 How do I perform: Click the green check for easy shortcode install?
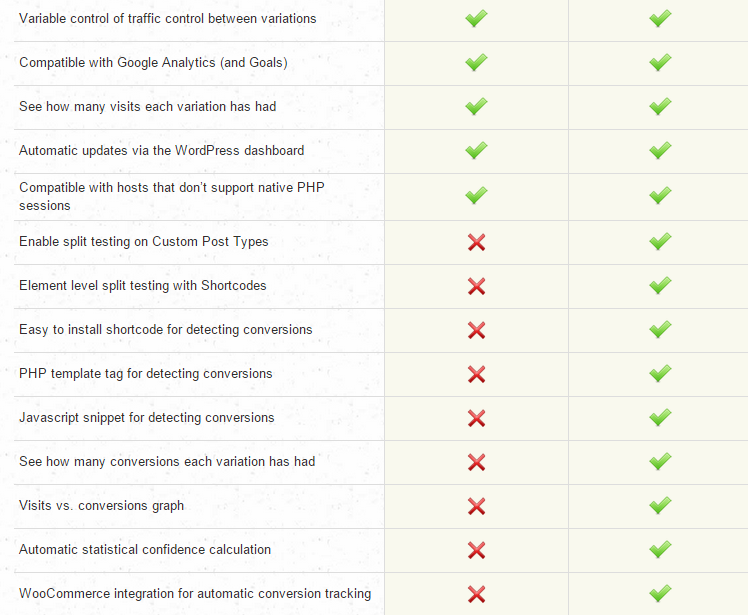[x=660, y=330]
